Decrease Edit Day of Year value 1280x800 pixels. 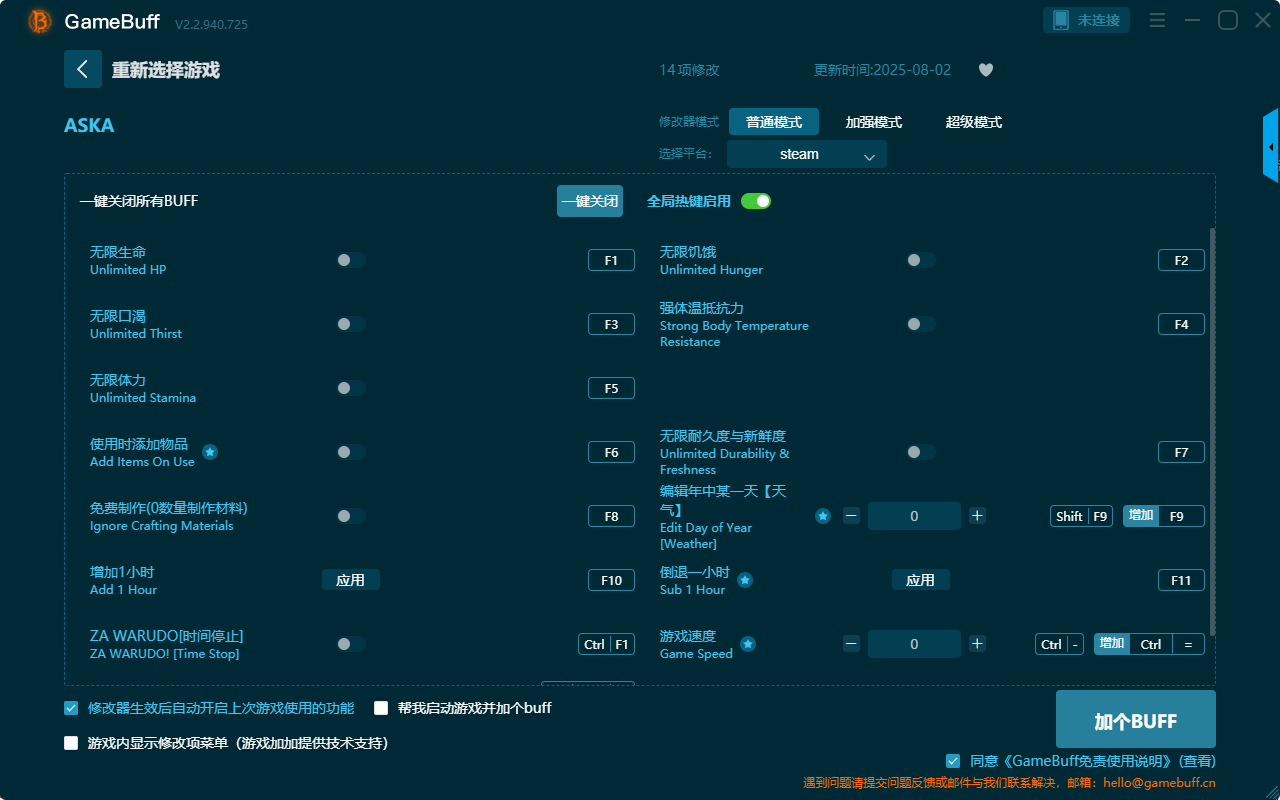(x=851, y=516)
